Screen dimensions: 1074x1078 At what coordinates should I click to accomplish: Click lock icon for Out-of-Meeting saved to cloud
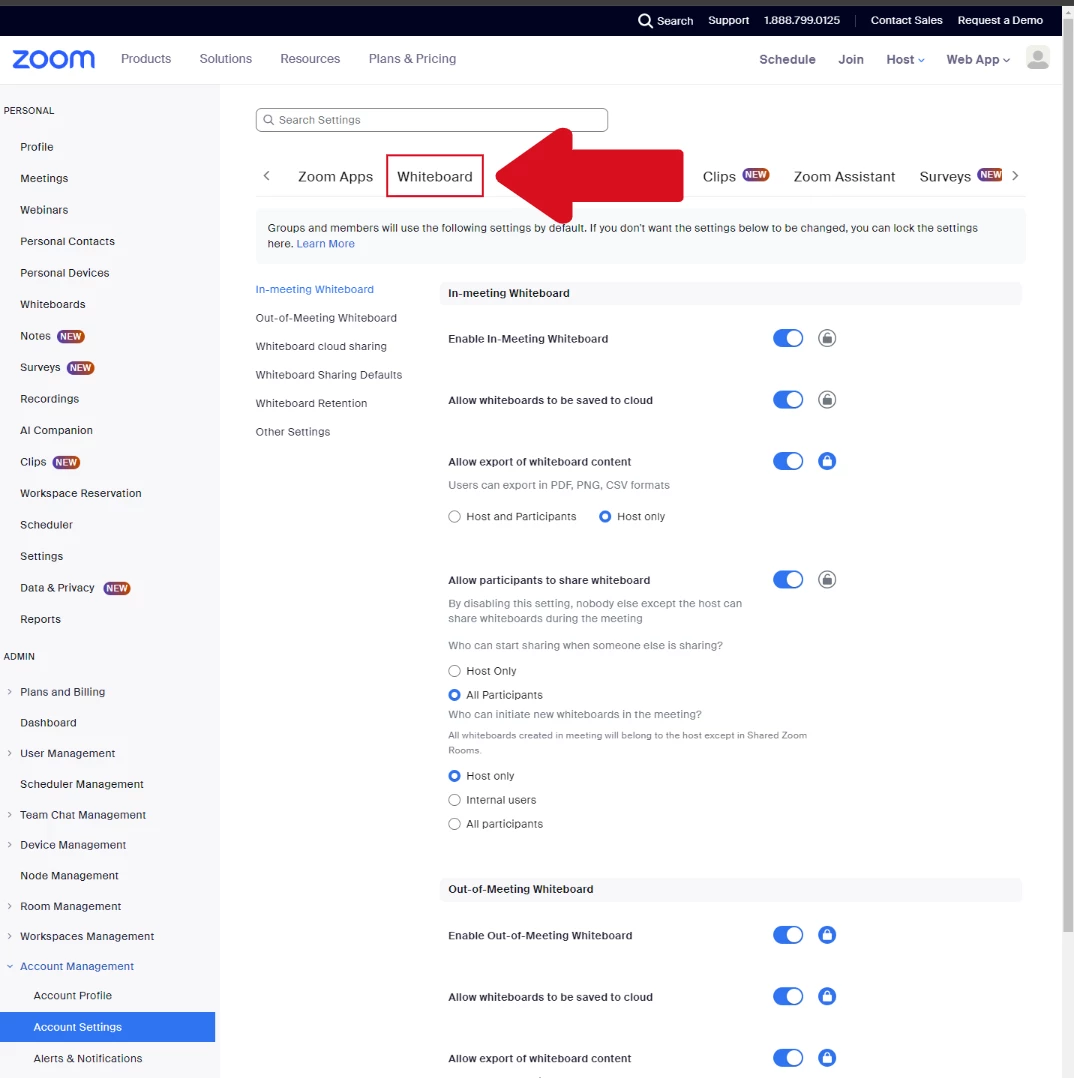[x=826, y=996]
